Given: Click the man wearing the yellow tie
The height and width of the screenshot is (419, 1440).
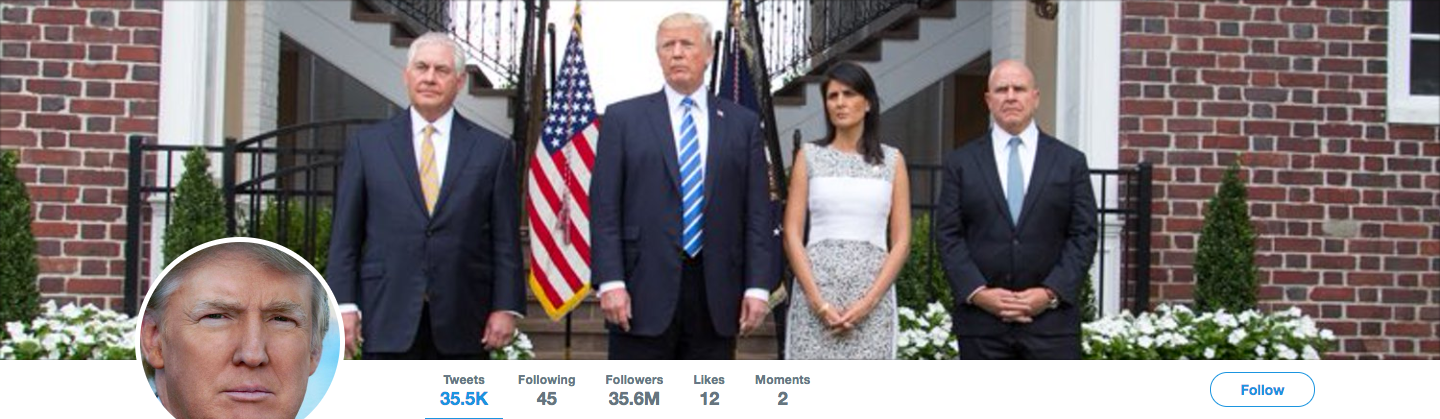Looking at the screenshot, I should coord(428,200).
